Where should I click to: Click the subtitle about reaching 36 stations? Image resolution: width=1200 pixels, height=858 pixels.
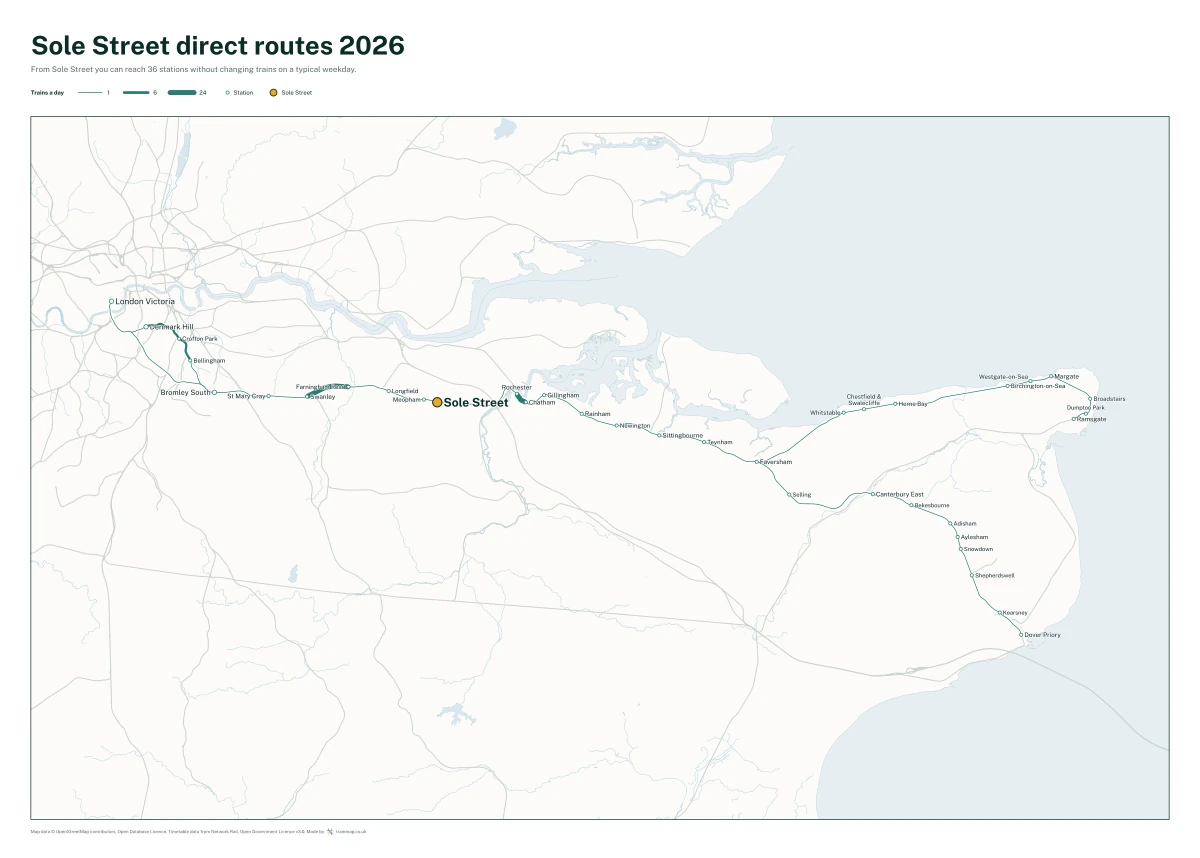(x=194, y=70)
